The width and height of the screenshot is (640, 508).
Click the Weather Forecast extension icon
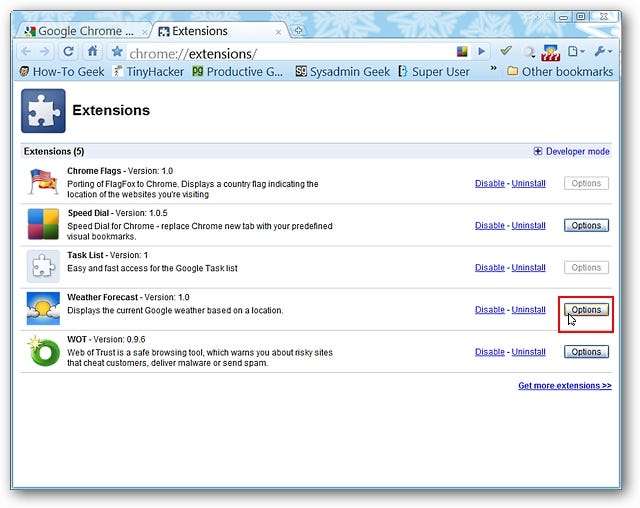click(x=43, y=308)
